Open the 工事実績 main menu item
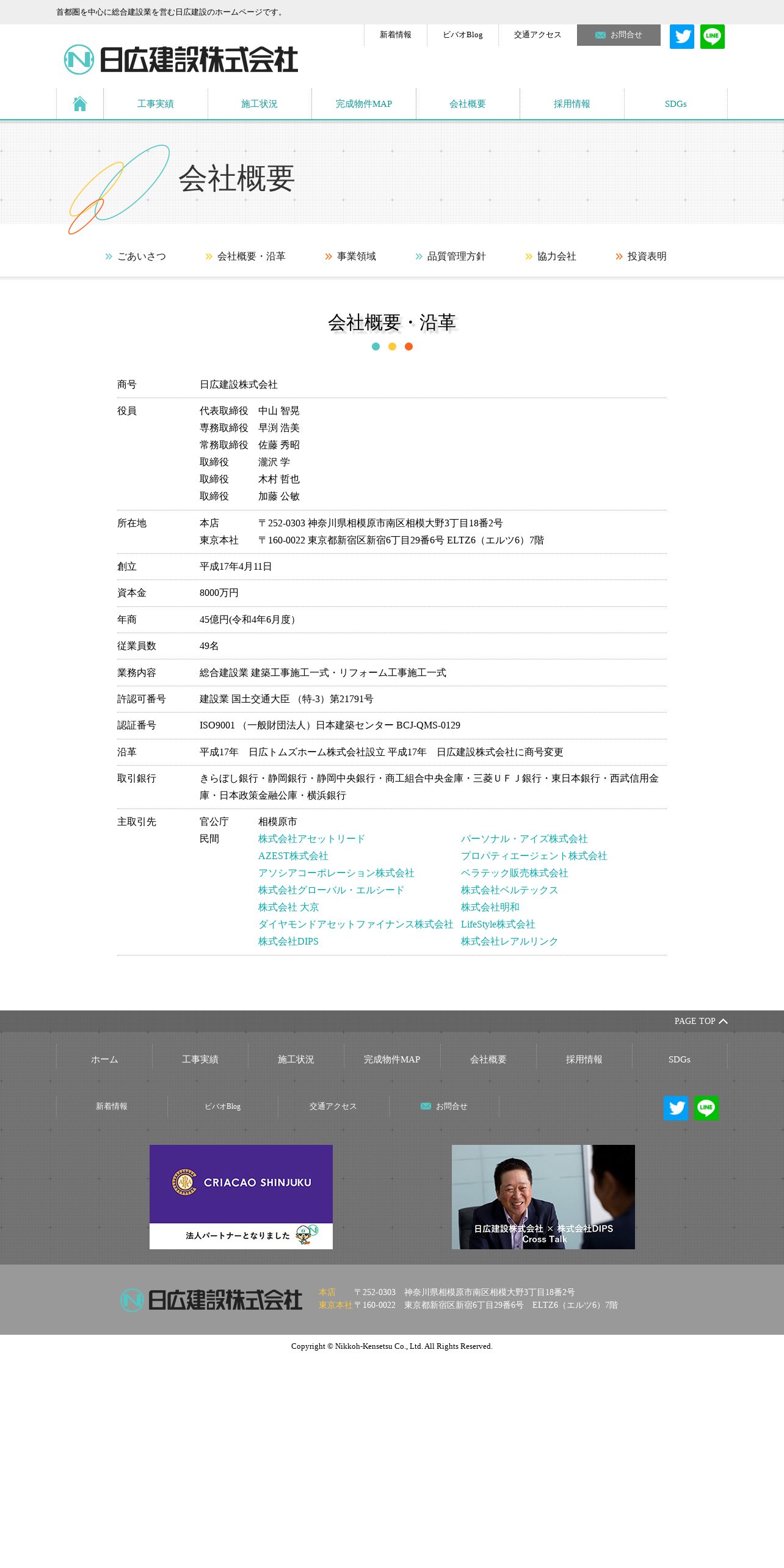784x1568 pixels. click(156, 104)
